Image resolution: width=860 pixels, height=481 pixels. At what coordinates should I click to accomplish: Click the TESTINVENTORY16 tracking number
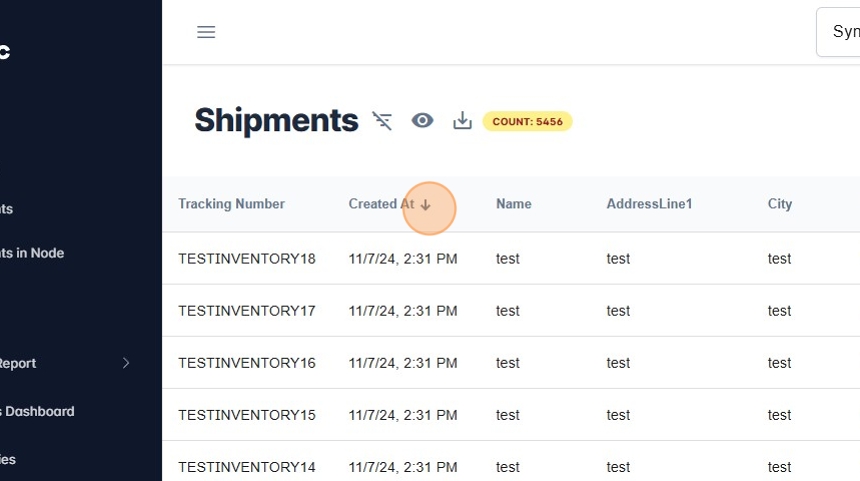click(246, 363)
